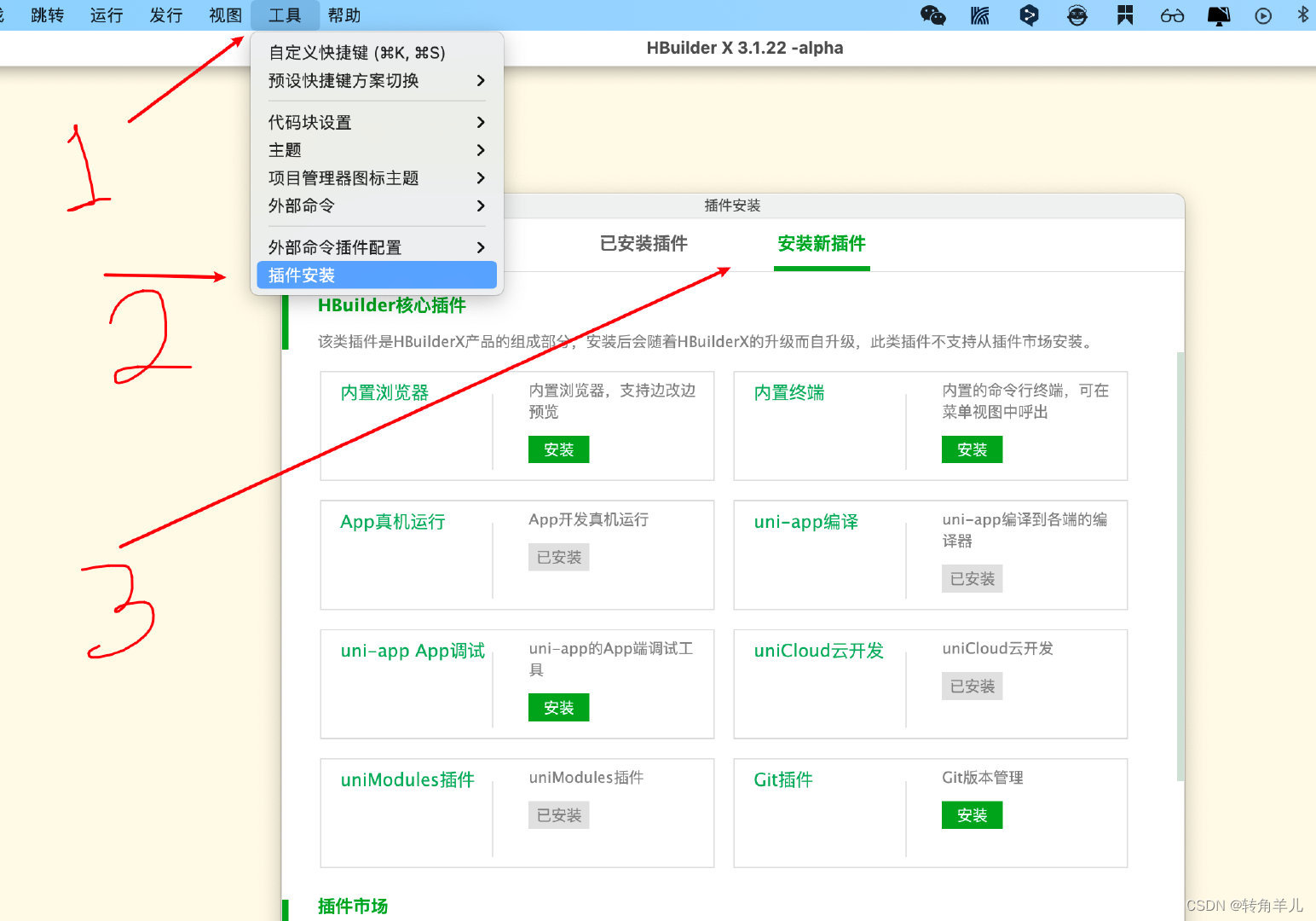Click 已安装 button for uniCloud云开发
Viewport: 1316px width, 921px height.
[x=973, y=686]
